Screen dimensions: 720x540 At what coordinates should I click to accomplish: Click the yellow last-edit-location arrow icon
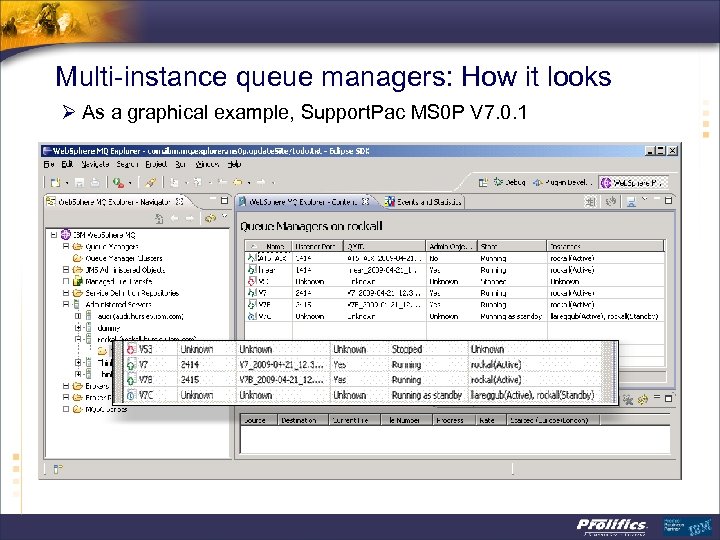click(x=237, y=183)
